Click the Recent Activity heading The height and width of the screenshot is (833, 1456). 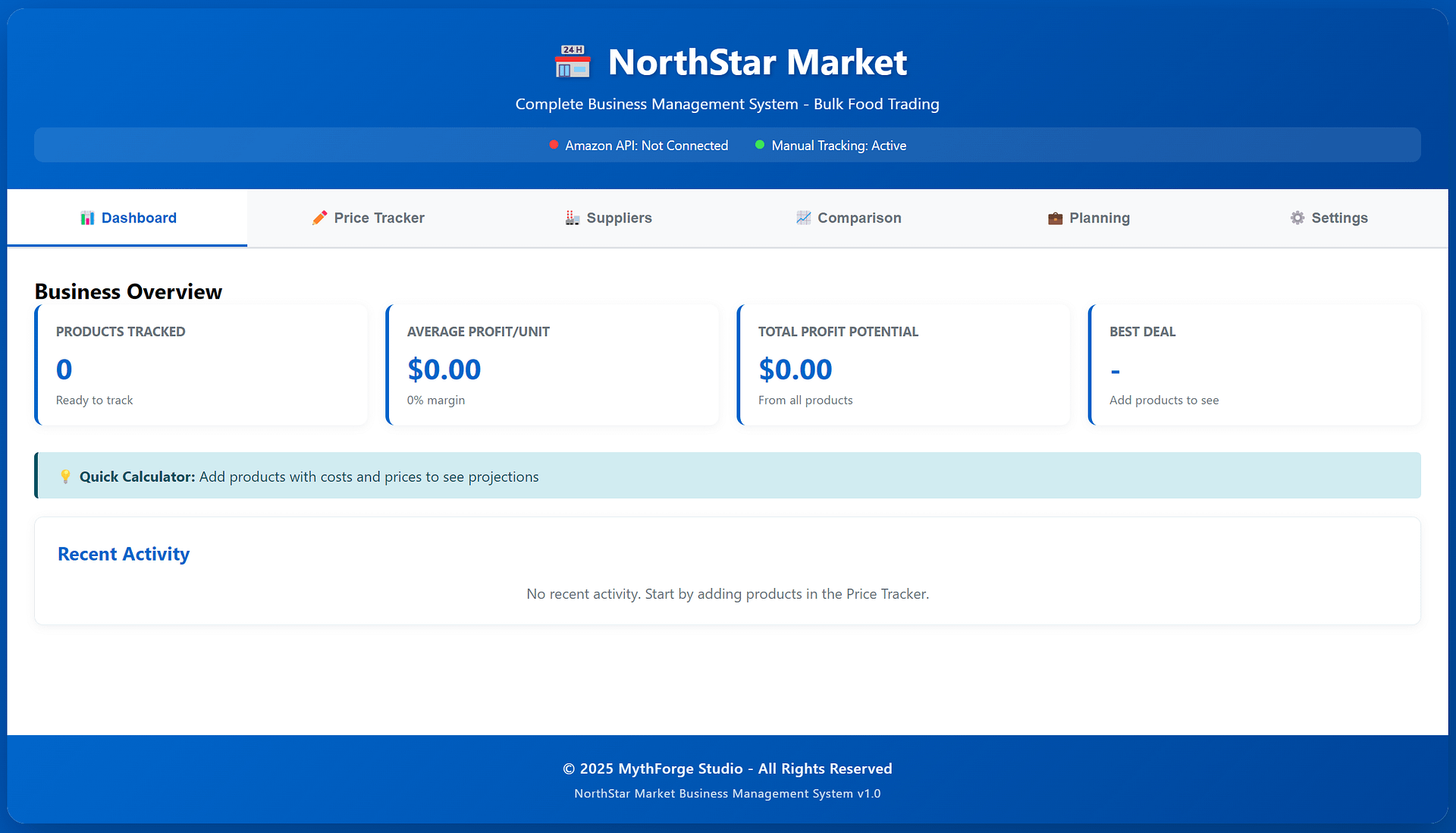pyautogui.click(x=124, y=555)
